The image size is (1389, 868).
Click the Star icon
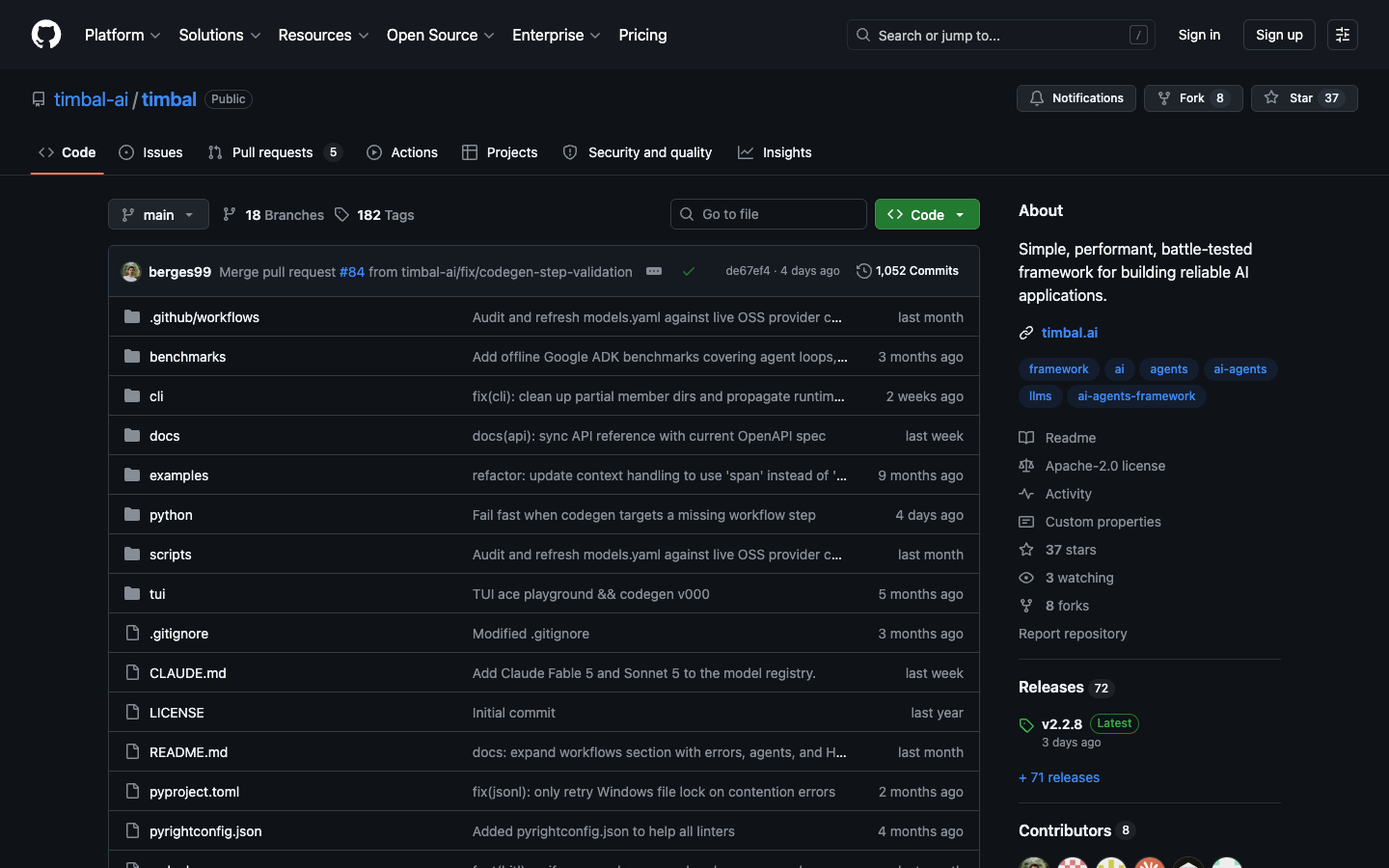1271,98
